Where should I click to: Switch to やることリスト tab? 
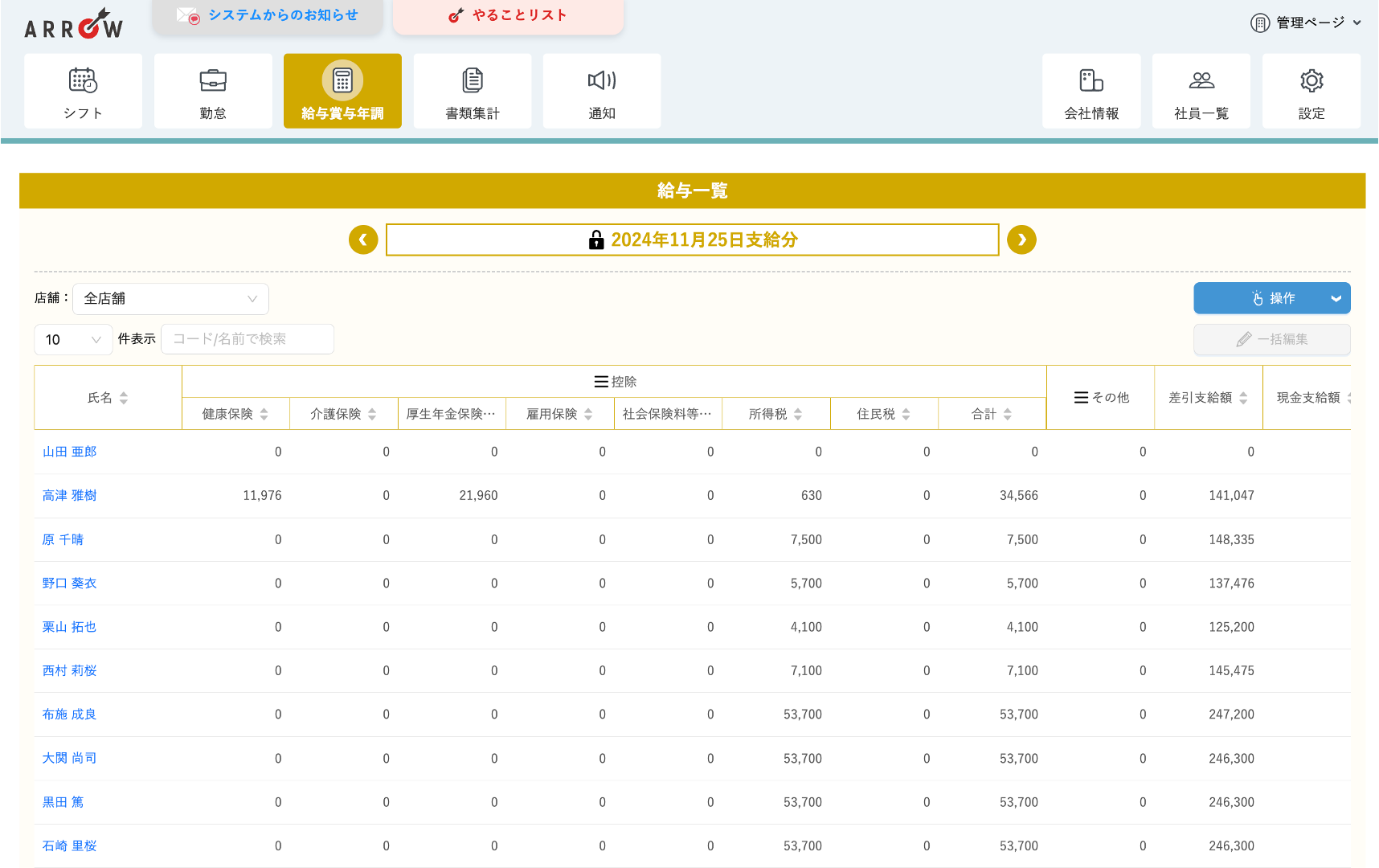click(508, 15)
